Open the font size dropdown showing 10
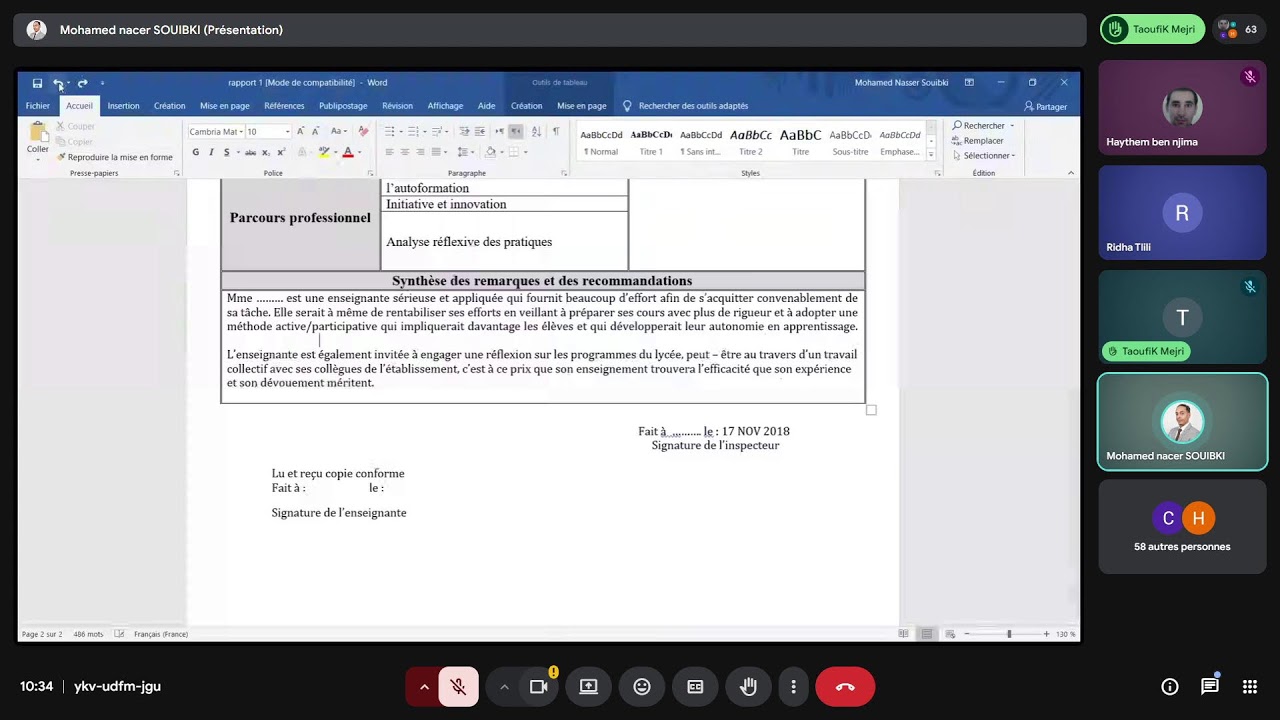Viewport: 1280px width, 720px height. [x=287, y=131]
